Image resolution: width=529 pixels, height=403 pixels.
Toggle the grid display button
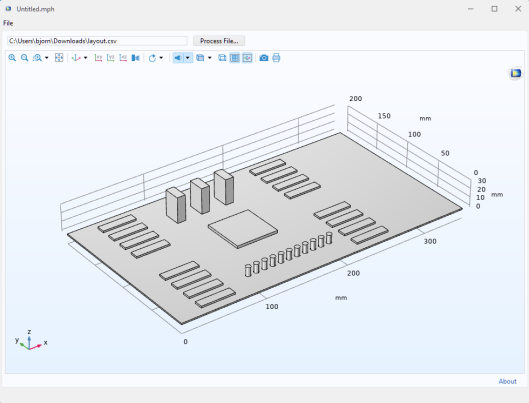coord(234,58)
